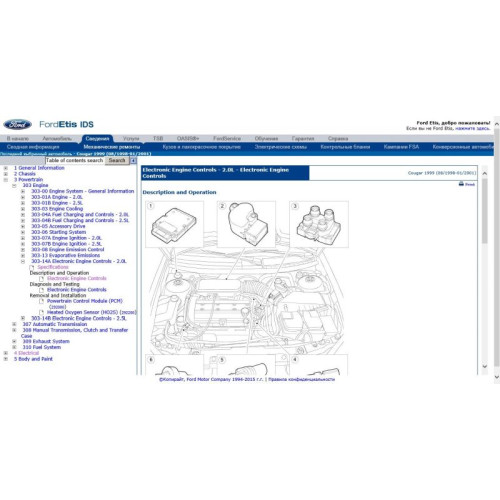
Task: Expand the 1 General Information node
Action: [x=6, y=168]
